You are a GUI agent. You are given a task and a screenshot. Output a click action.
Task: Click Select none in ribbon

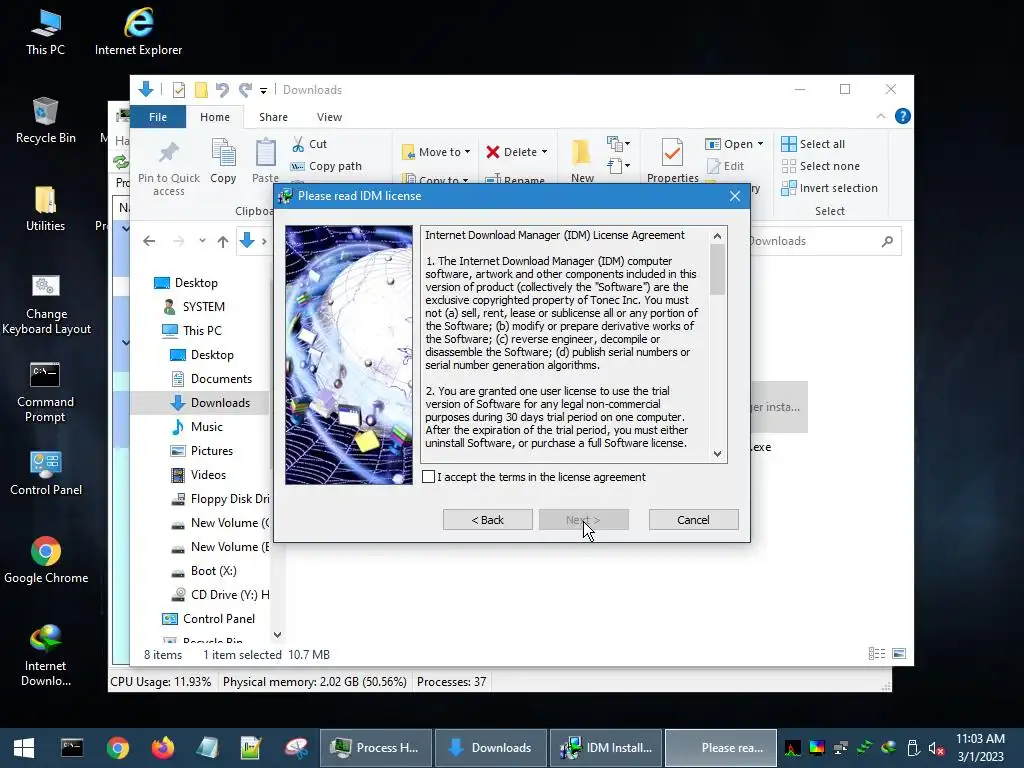(x=820, y=166)
